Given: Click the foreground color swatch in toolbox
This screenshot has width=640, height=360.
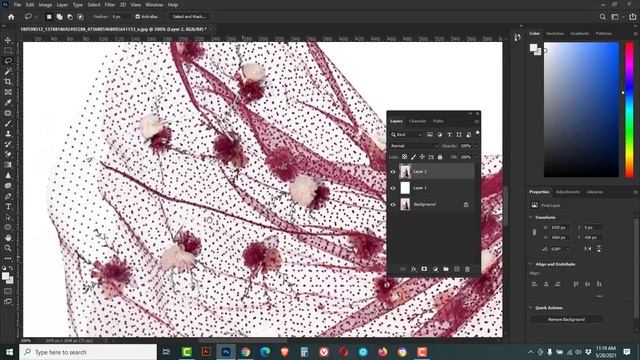Looking at the screenshot, I should click(x=5, y=276).
